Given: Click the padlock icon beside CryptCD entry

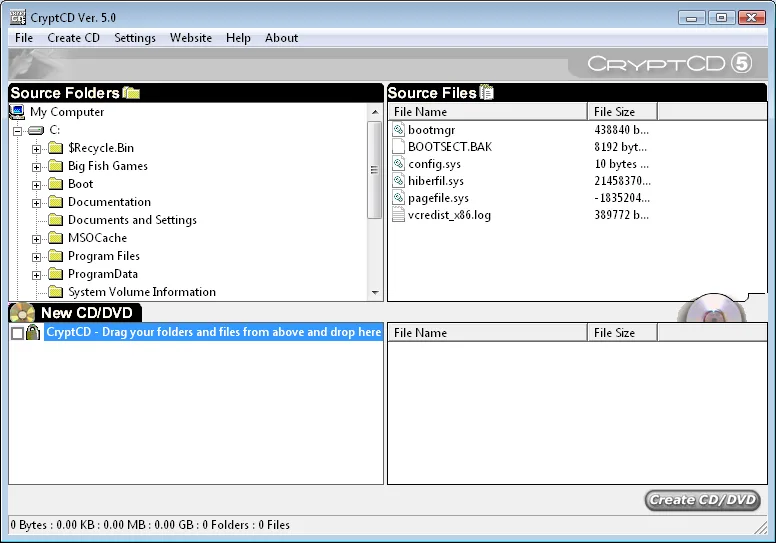Looking at the screenshot, I should tap(33, 332).
